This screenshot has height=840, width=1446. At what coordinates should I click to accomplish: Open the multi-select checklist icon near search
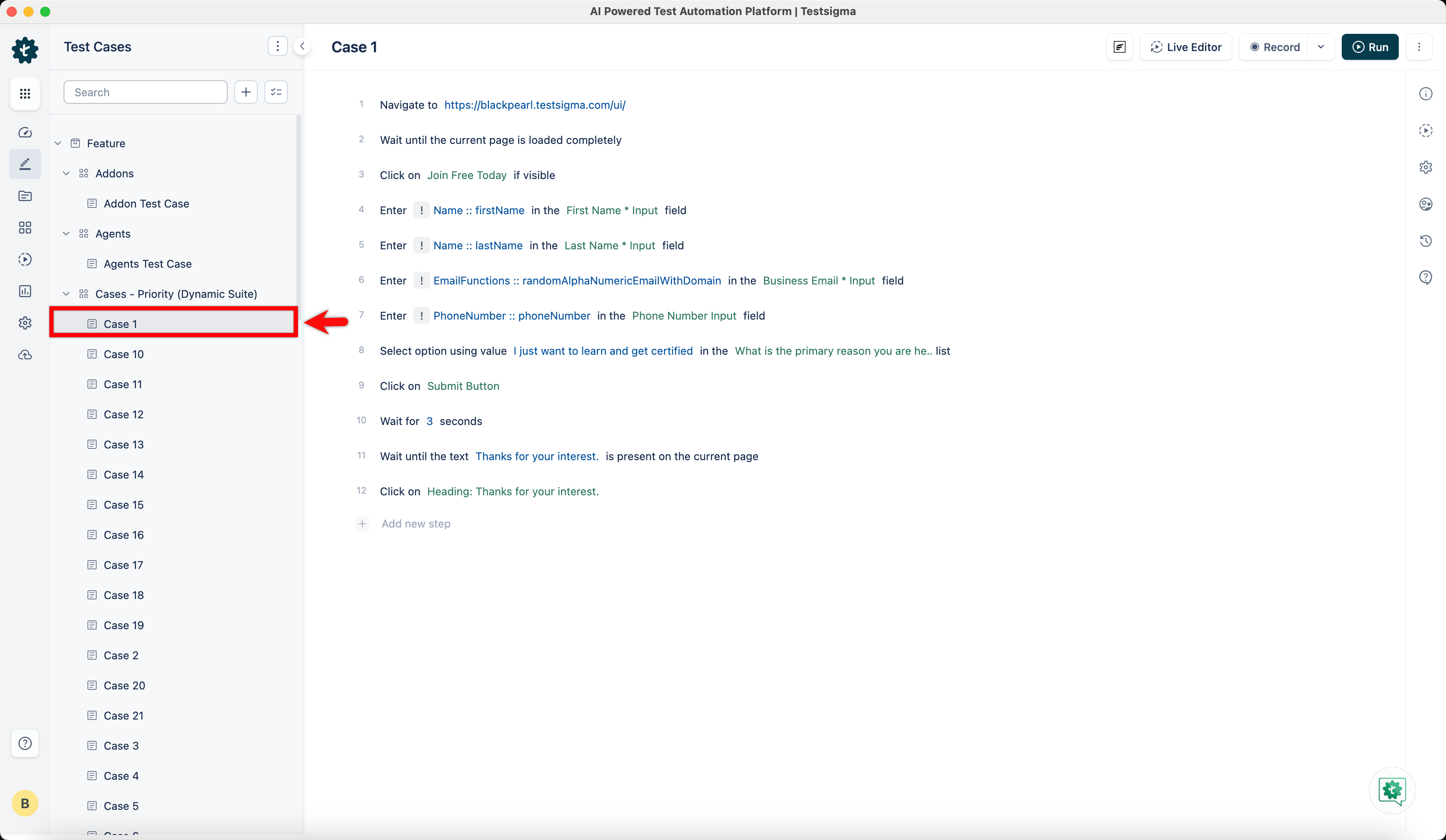pos(276,92)
